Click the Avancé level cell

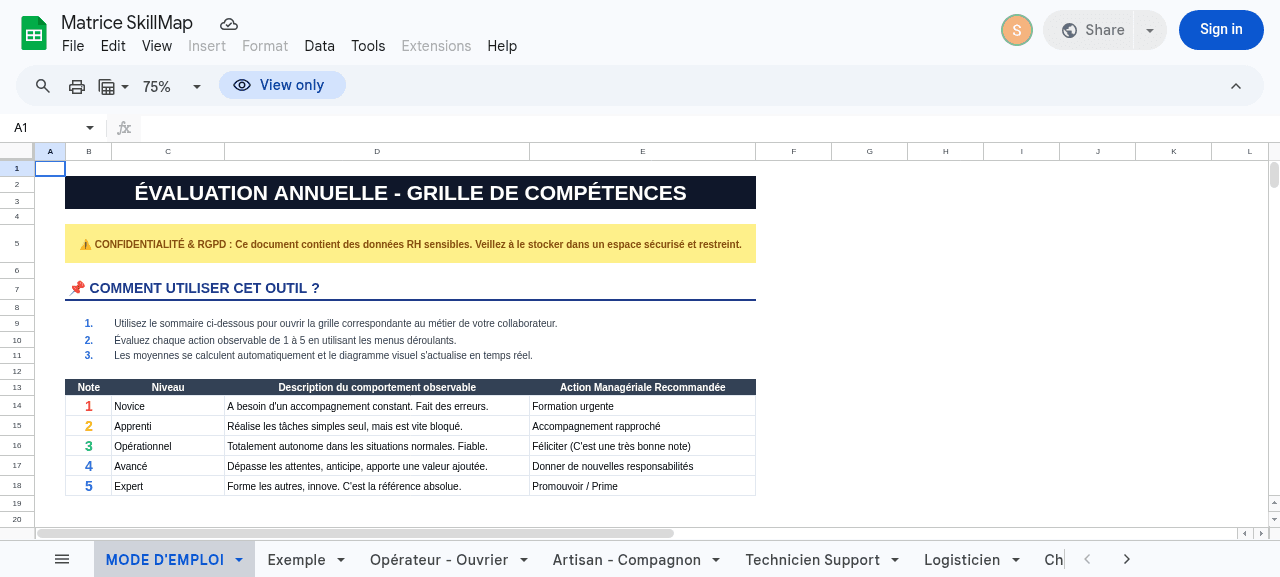[168, 466]
